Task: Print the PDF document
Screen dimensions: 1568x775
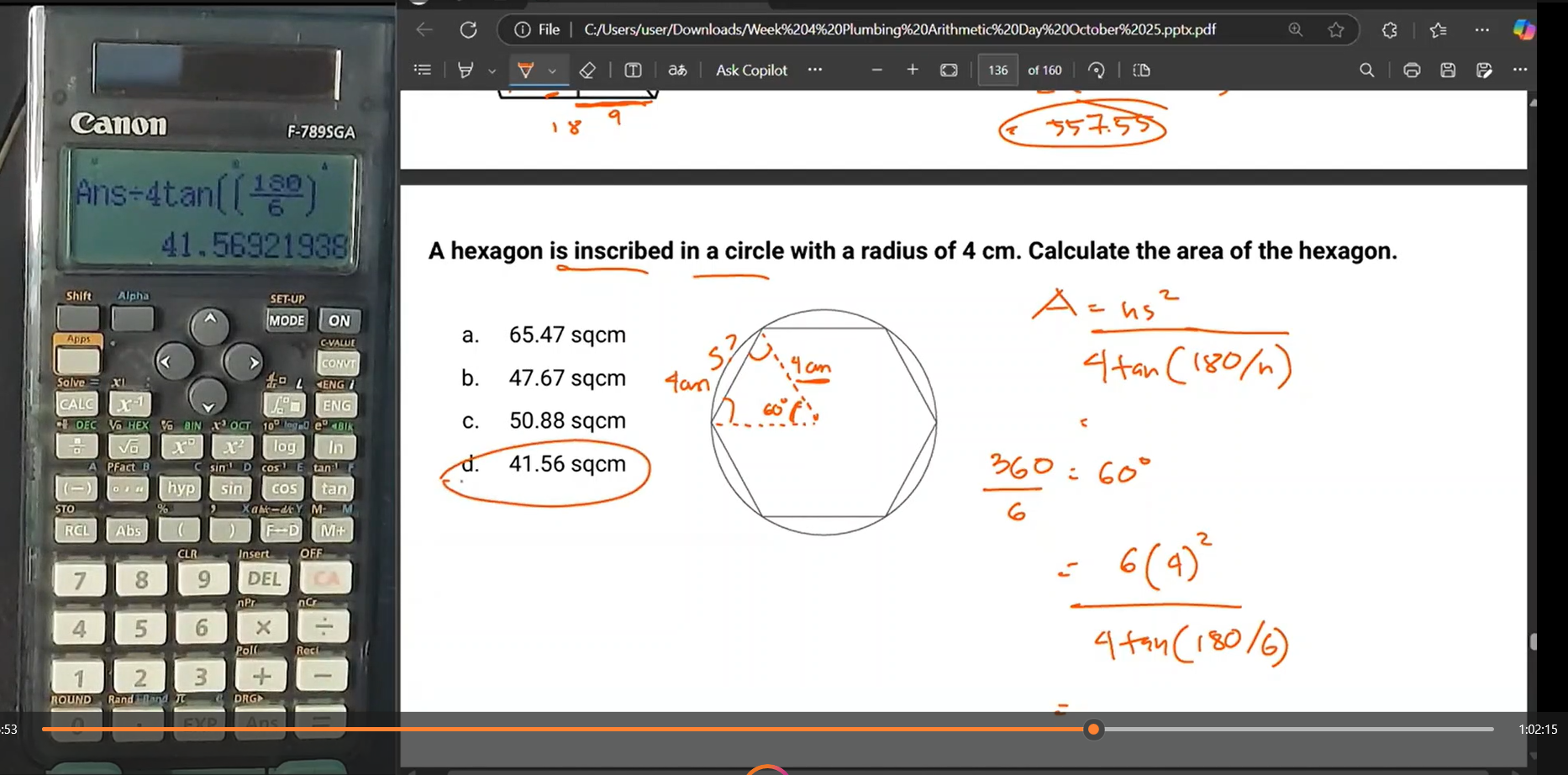Action: coord(1412,71)
